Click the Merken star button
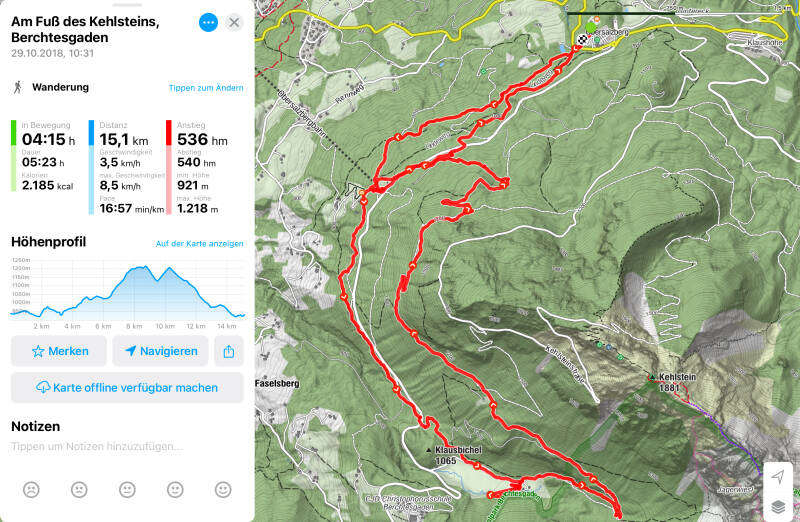 coord(59,351)
